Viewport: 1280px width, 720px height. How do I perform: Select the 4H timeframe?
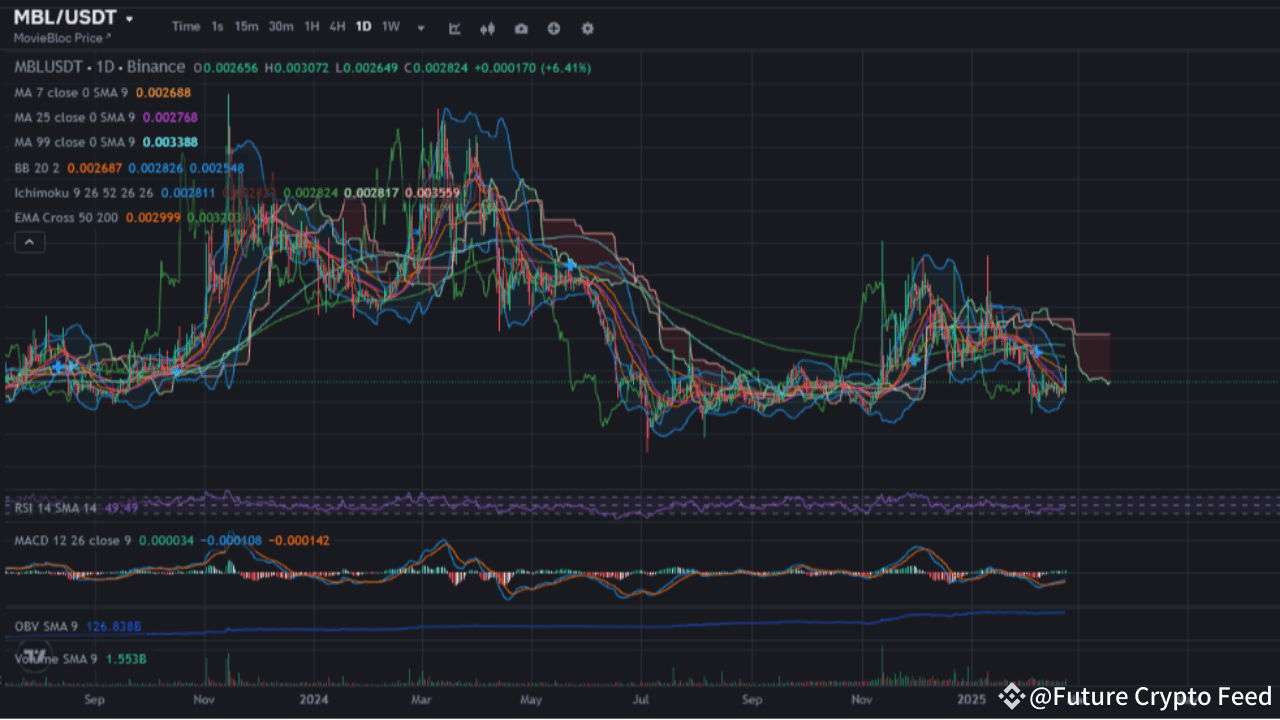click(337, 27)
